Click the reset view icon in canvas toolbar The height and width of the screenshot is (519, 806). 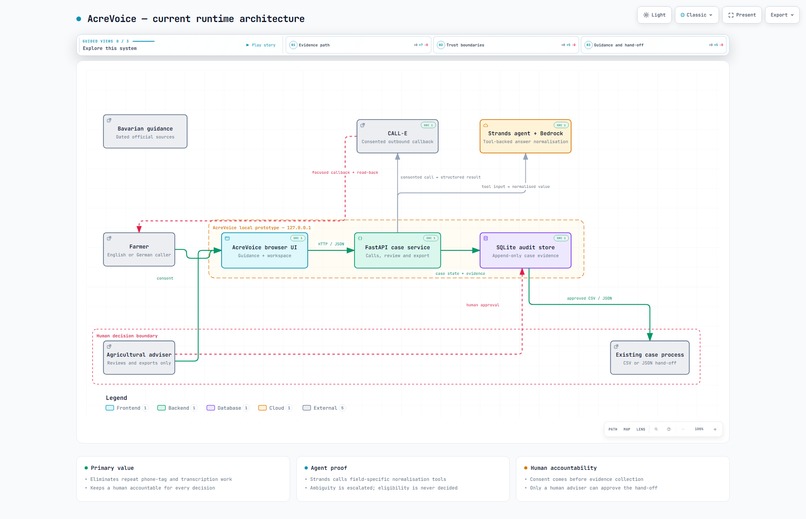(669, 429)
